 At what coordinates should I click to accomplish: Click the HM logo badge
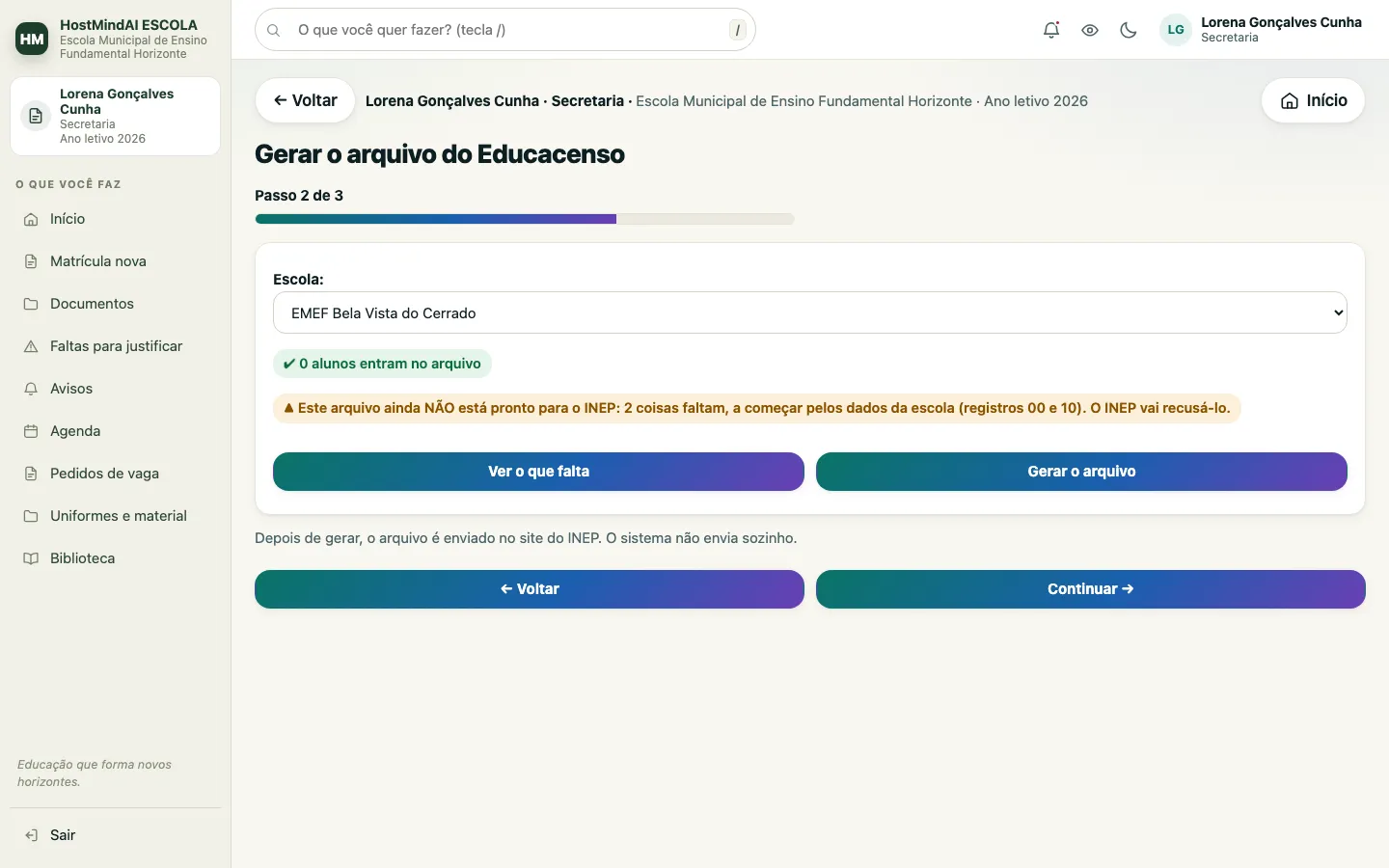[x=32, y=39]
